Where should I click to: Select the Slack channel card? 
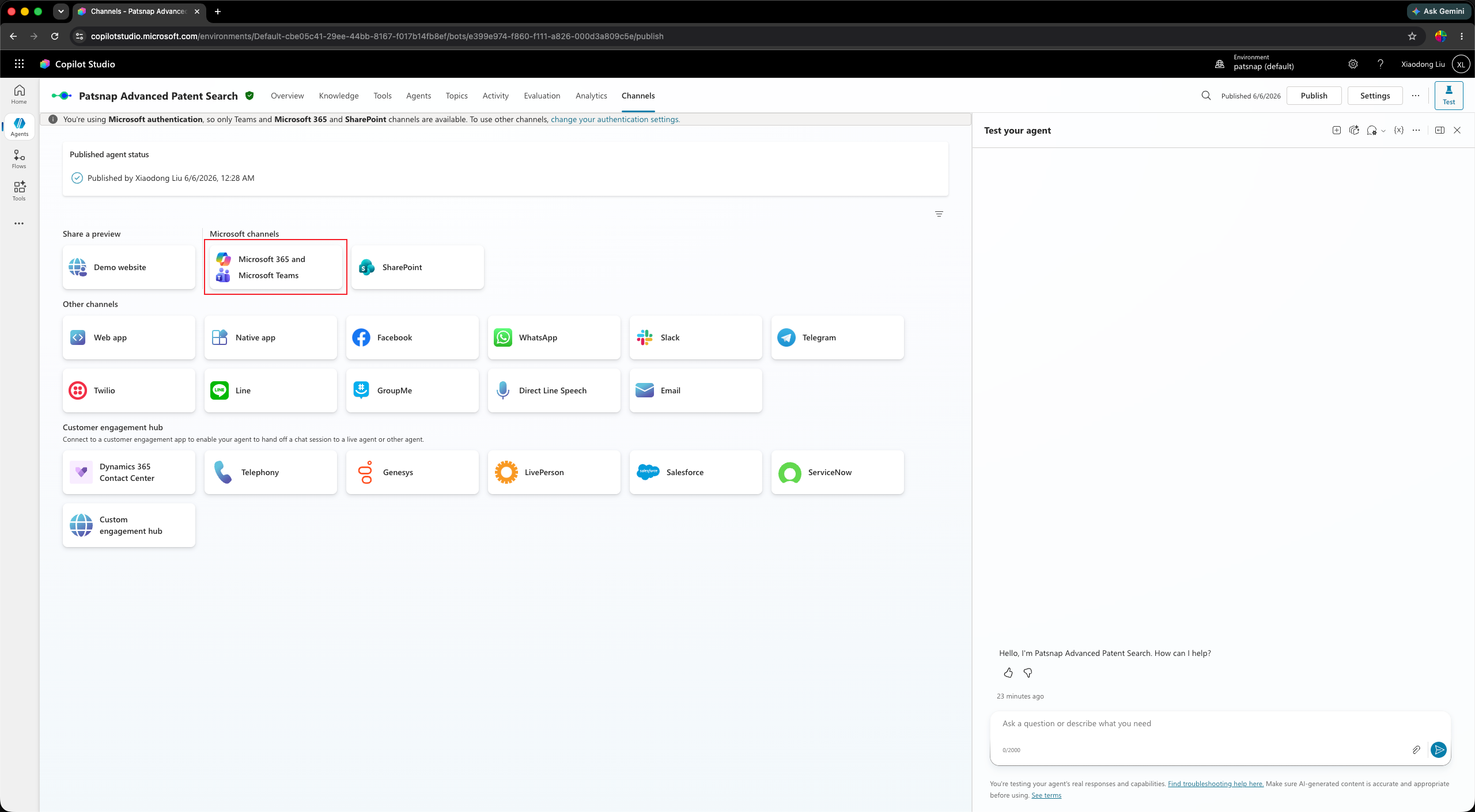[696, 337]
